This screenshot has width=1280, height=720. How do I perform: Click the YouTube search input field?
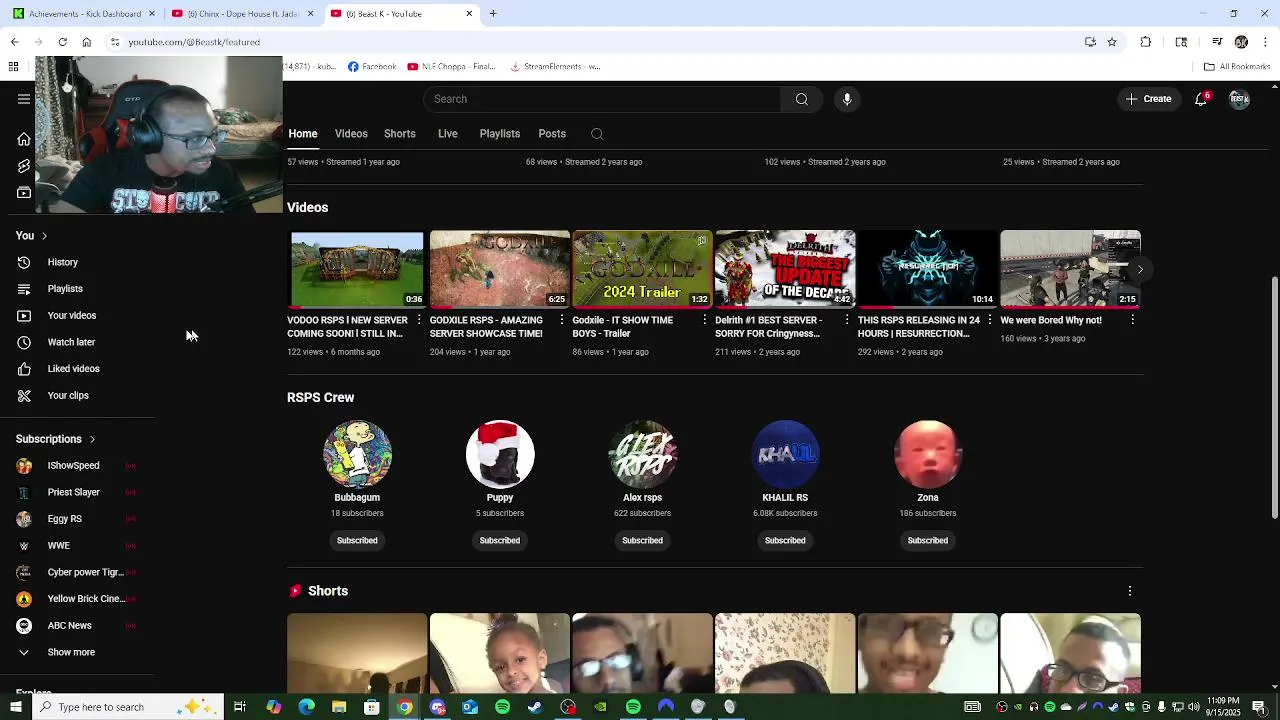point(602,99)
